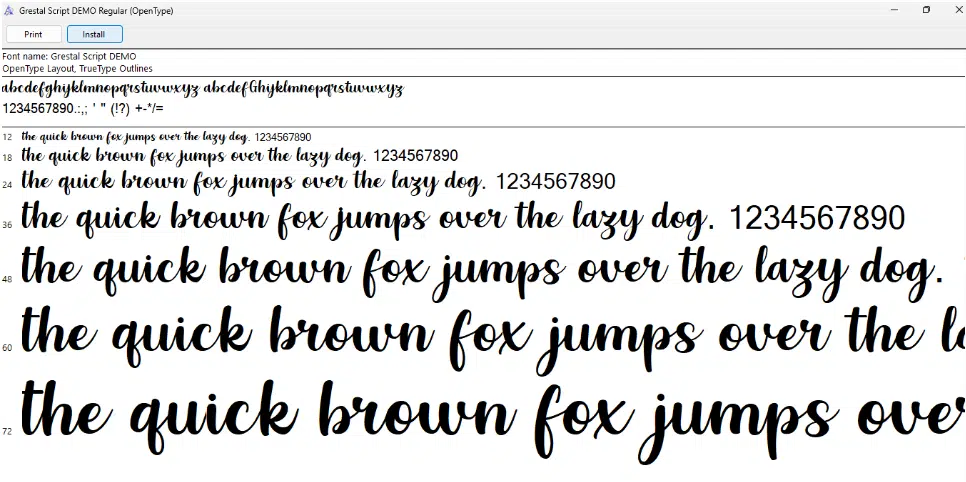Viewport: 966px width, 482px height.
Task: Click the 48 point size label
Action: pos(7,280)
